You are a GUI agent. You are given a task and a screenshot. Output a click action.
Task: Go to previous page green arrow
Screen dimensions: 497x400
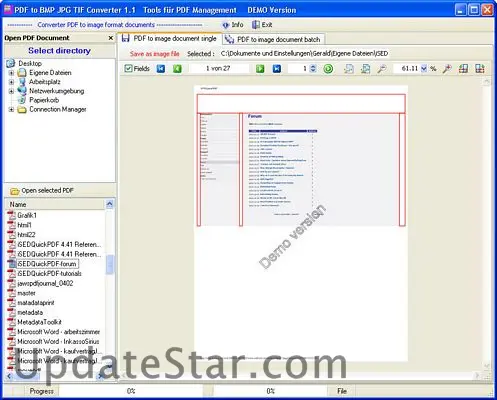(x=177, y=69)
